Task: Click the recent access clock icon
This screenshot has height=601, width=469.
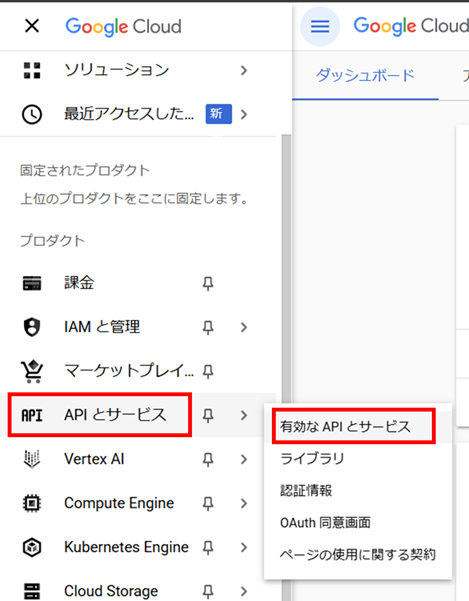Action: coord(32,114)
